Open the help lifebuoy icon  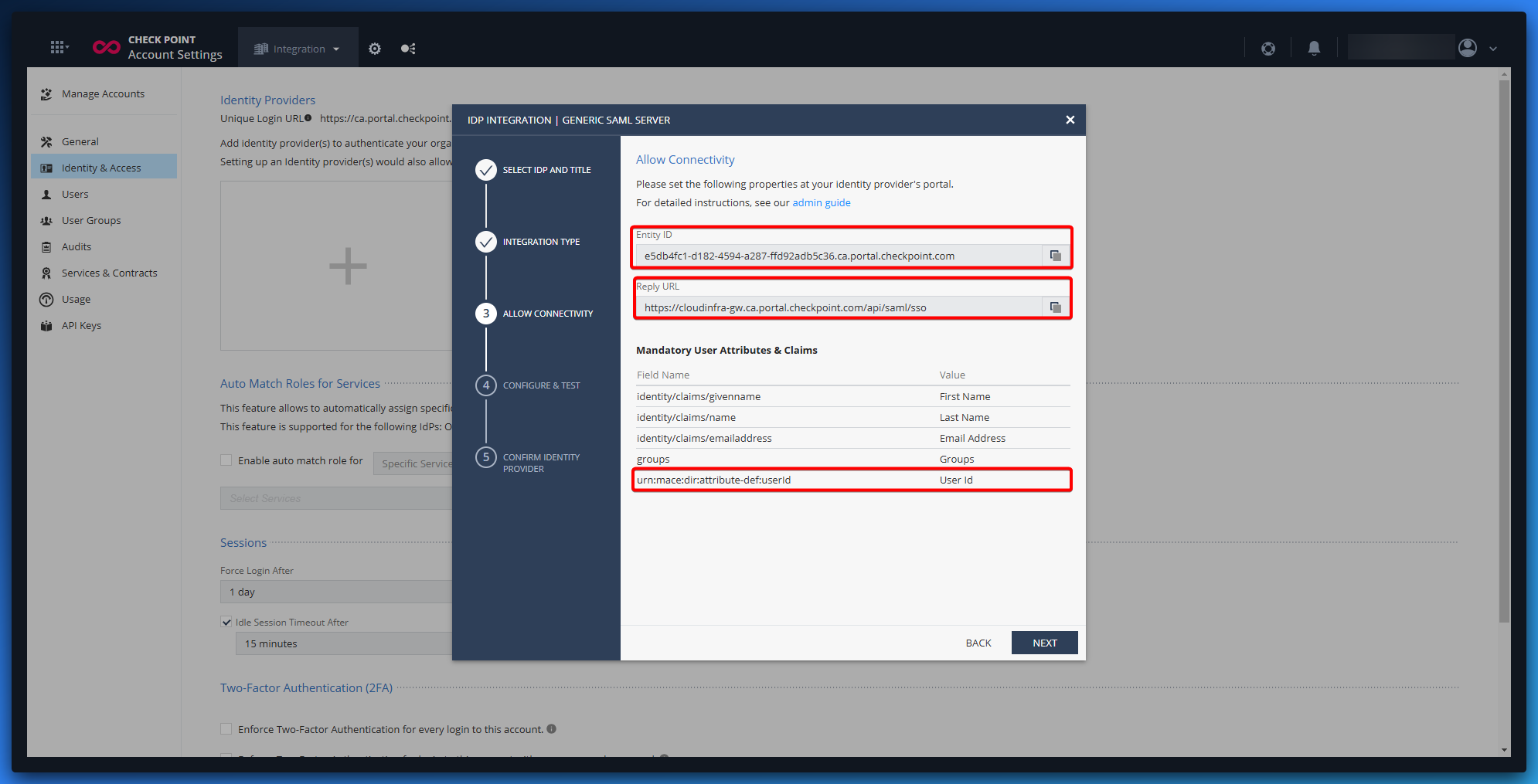[1268, 49]
